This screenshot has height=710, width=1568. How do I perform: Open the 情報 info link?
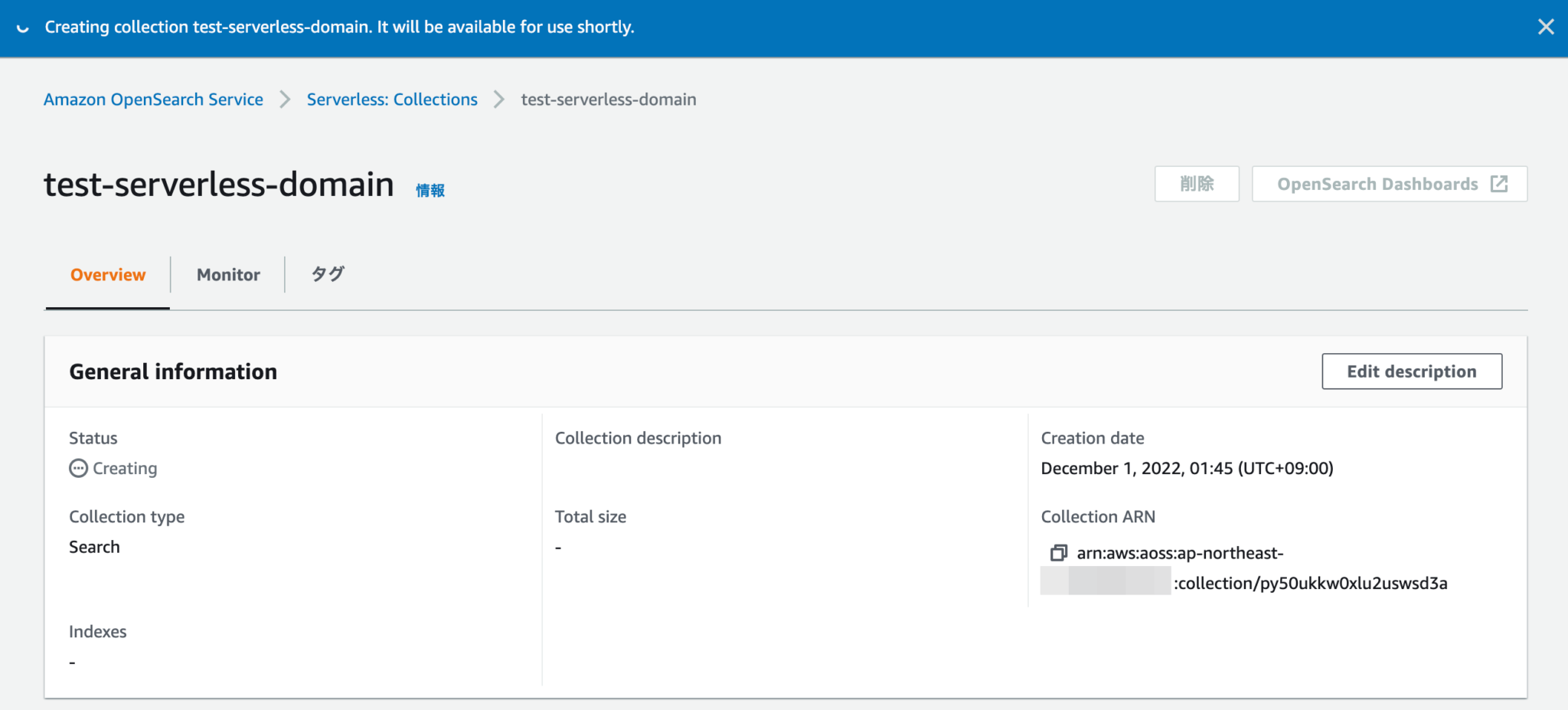(x=430, y=190)
